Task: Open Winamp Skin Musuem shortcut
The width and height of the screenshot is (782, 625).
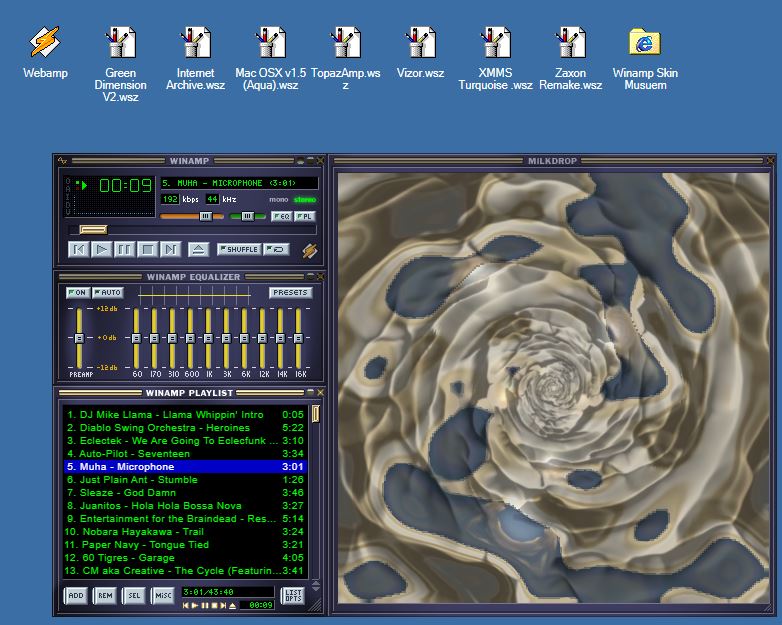Action: click(645, 57)
